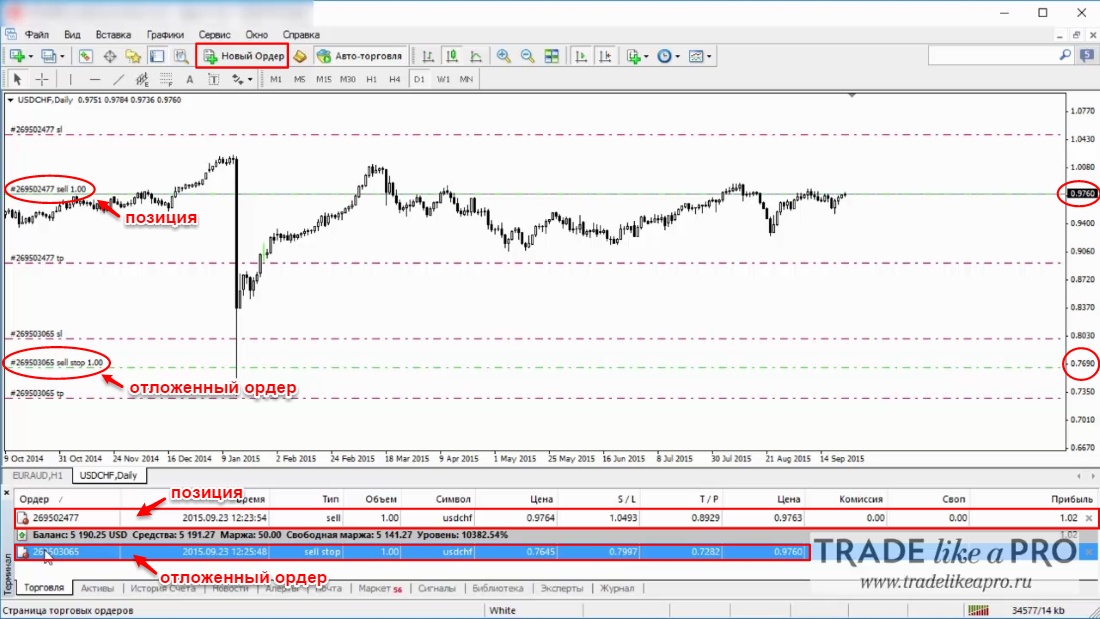1100x619 pixels.
Task: Select the arrow cursor tool
Action: (x=18, y=79)
